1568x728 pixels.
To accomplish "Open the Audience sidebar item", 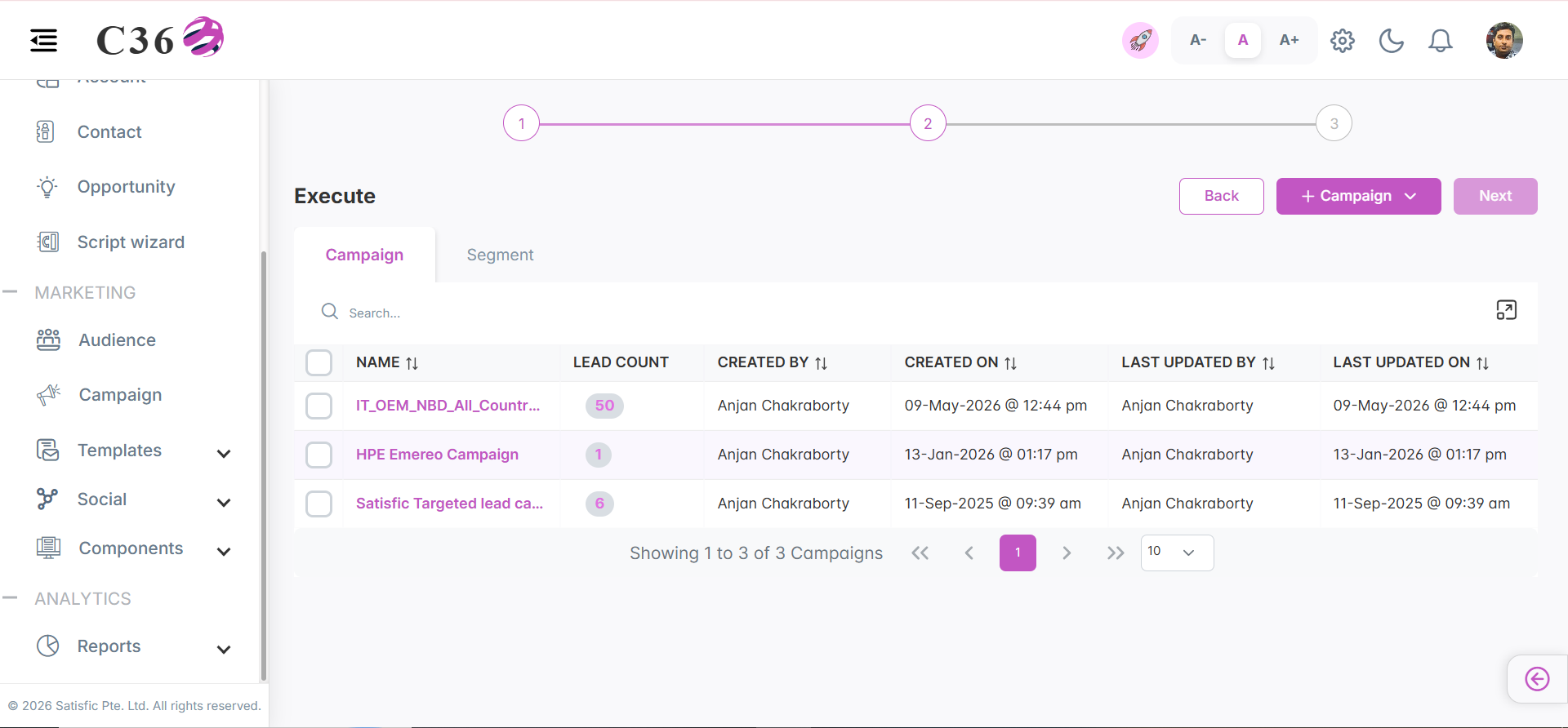I will (x=118, y=340).
